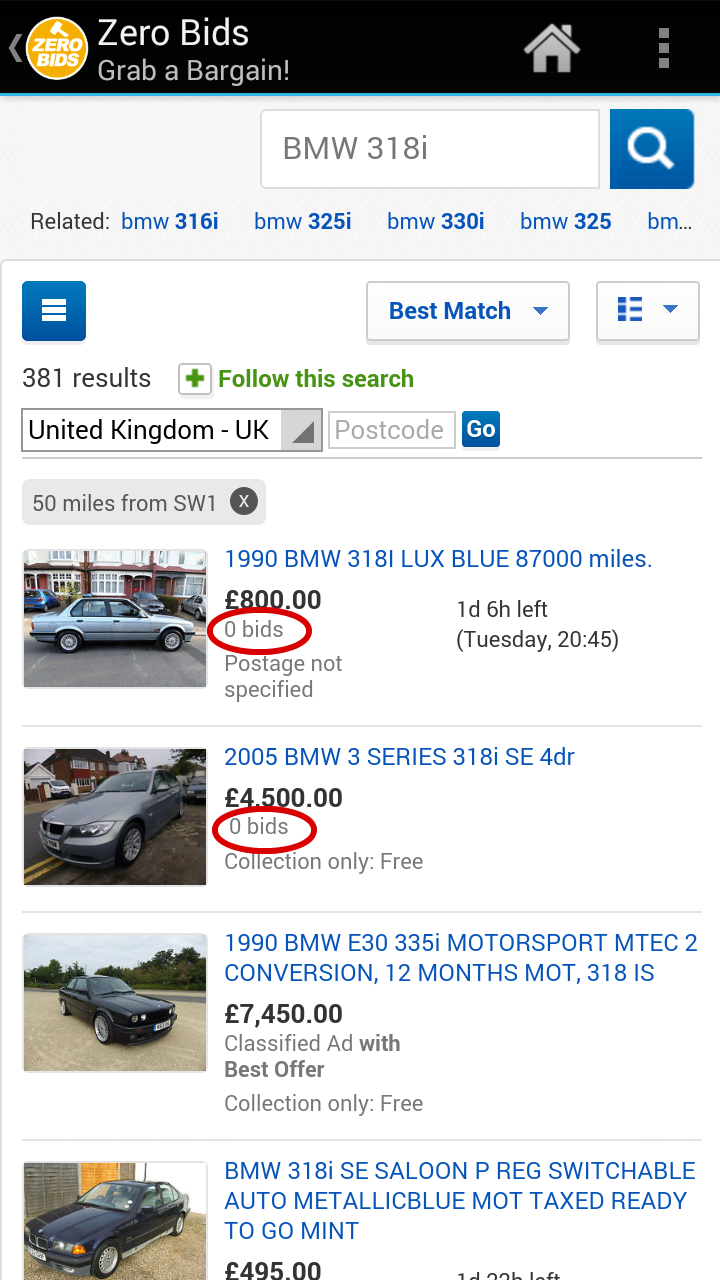
Task: Open the Best Match sort dropdown
Action: coord(540,311)
